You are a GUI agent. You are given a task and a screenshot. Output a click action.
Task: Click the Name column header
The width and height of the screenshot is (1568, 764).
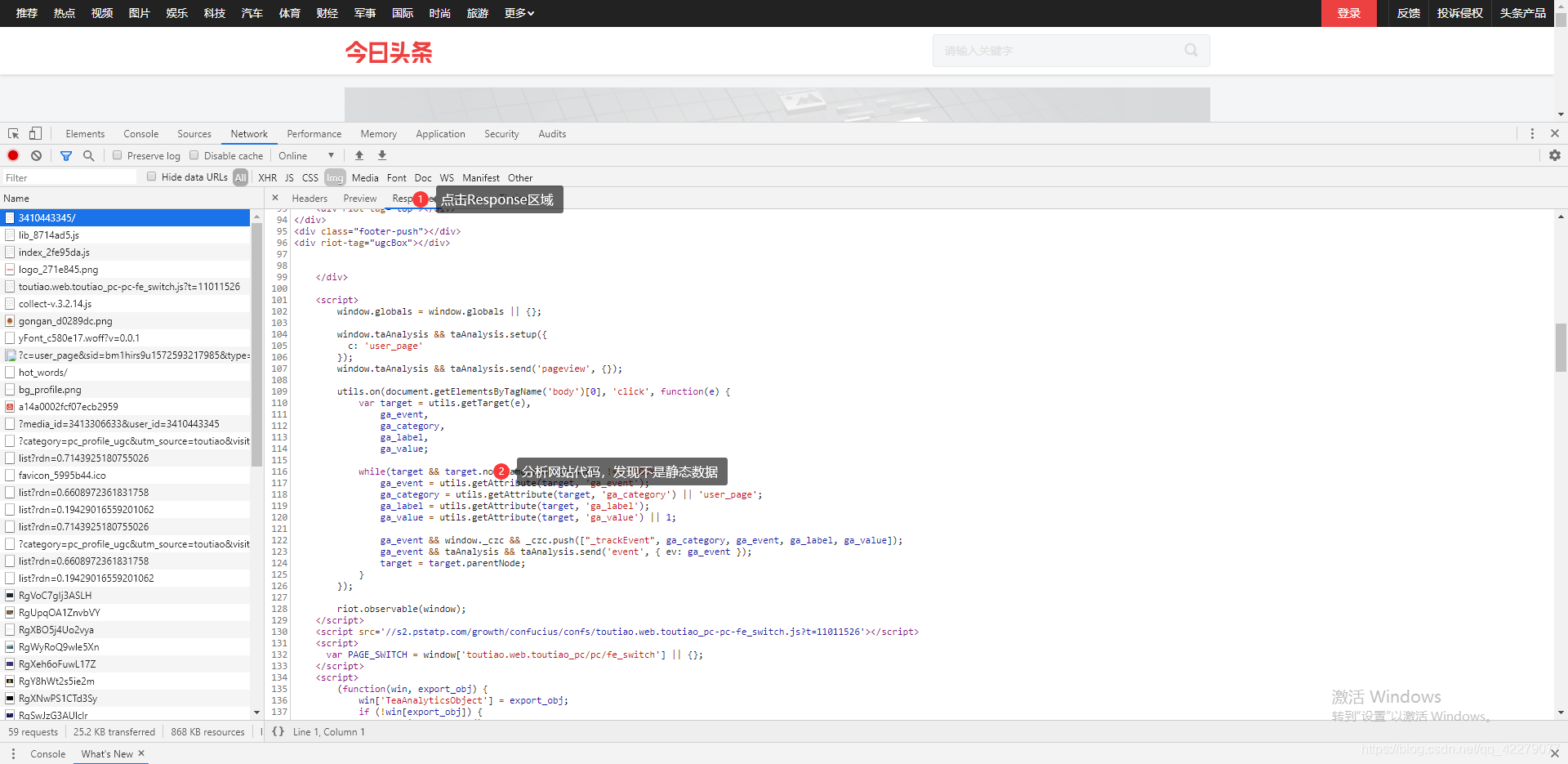131,198
